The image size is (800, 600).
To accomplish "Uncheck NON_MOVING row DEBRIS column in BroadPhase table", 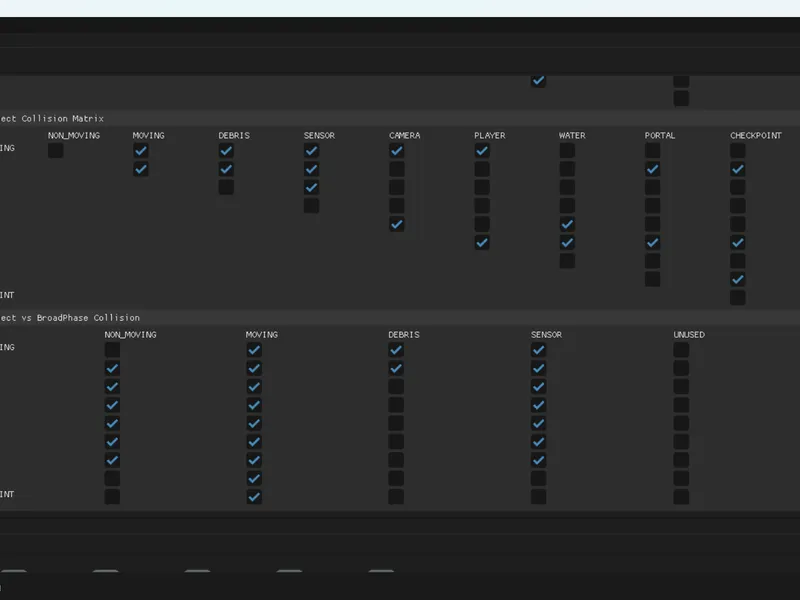I will click(396, 350).
